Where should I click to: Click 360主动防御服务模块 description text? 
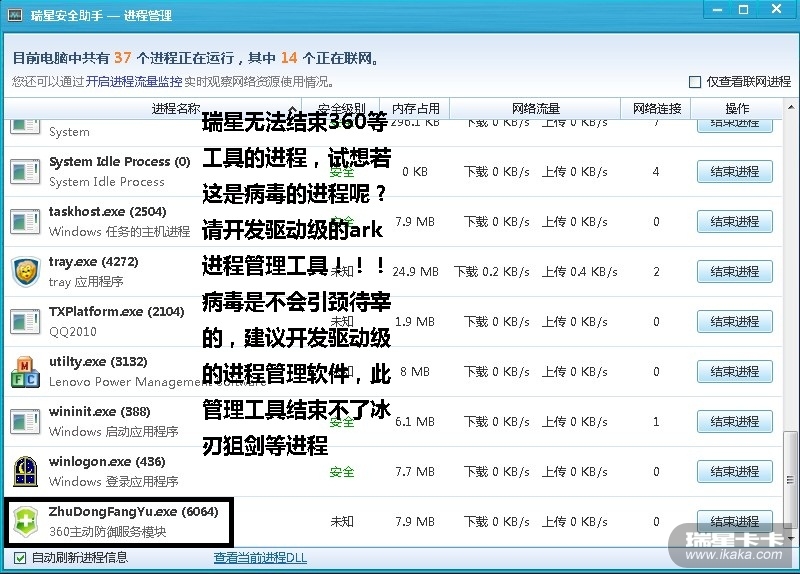pos(108,532)
